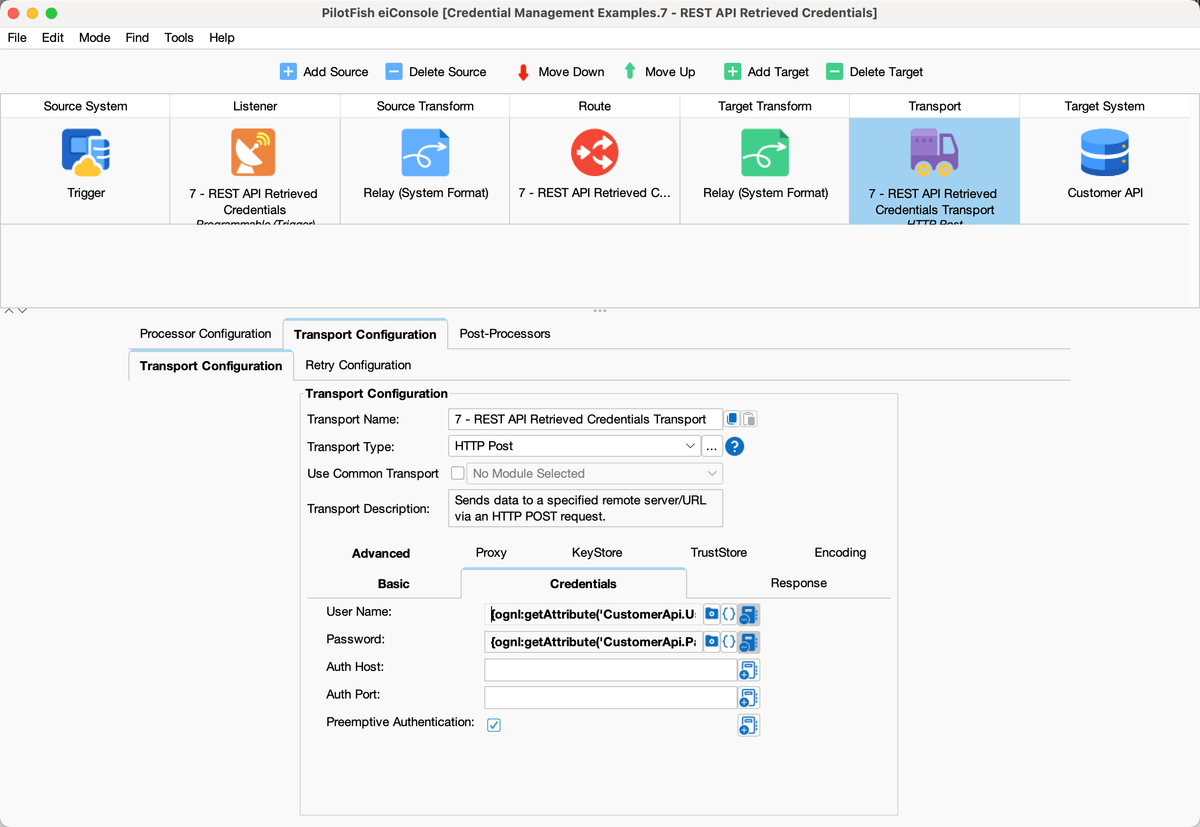Click the ellipsis button beside Transport Type
The height and width of the screenshot is (827, 1200).
coord(712,446)
